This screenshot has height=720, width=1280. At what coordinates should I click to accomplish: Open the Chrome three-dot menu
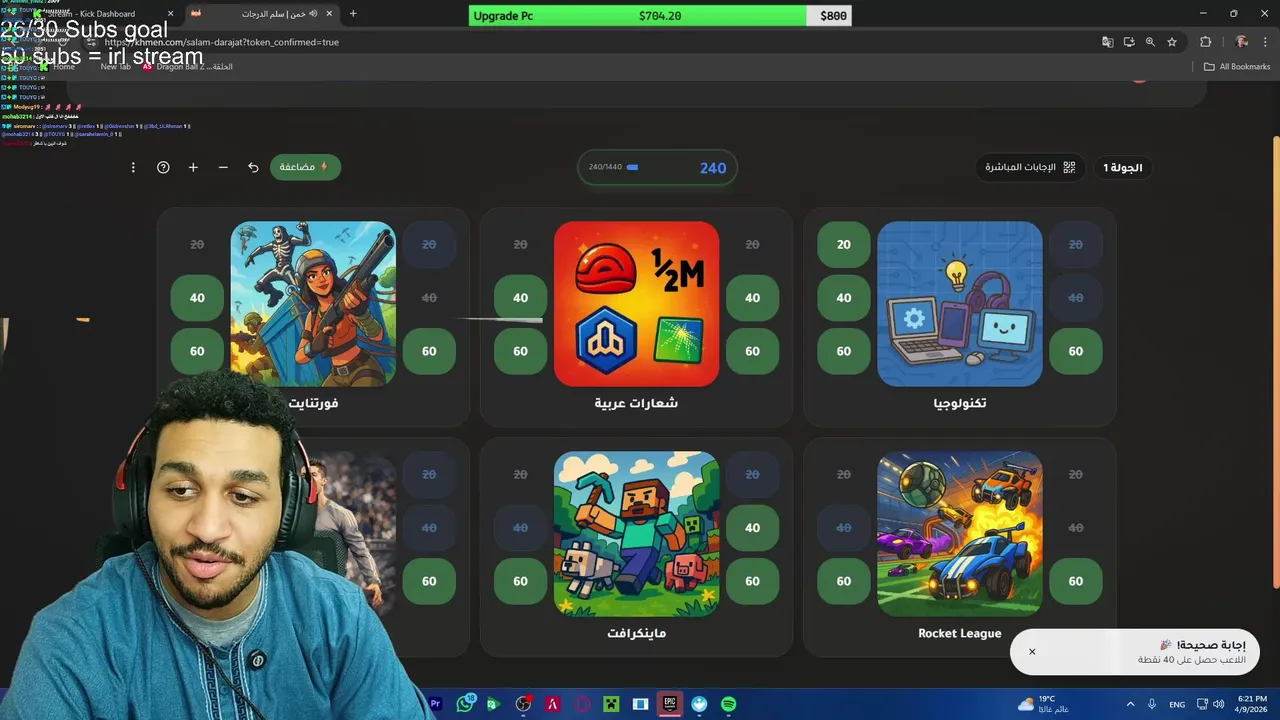point(1265,42)
